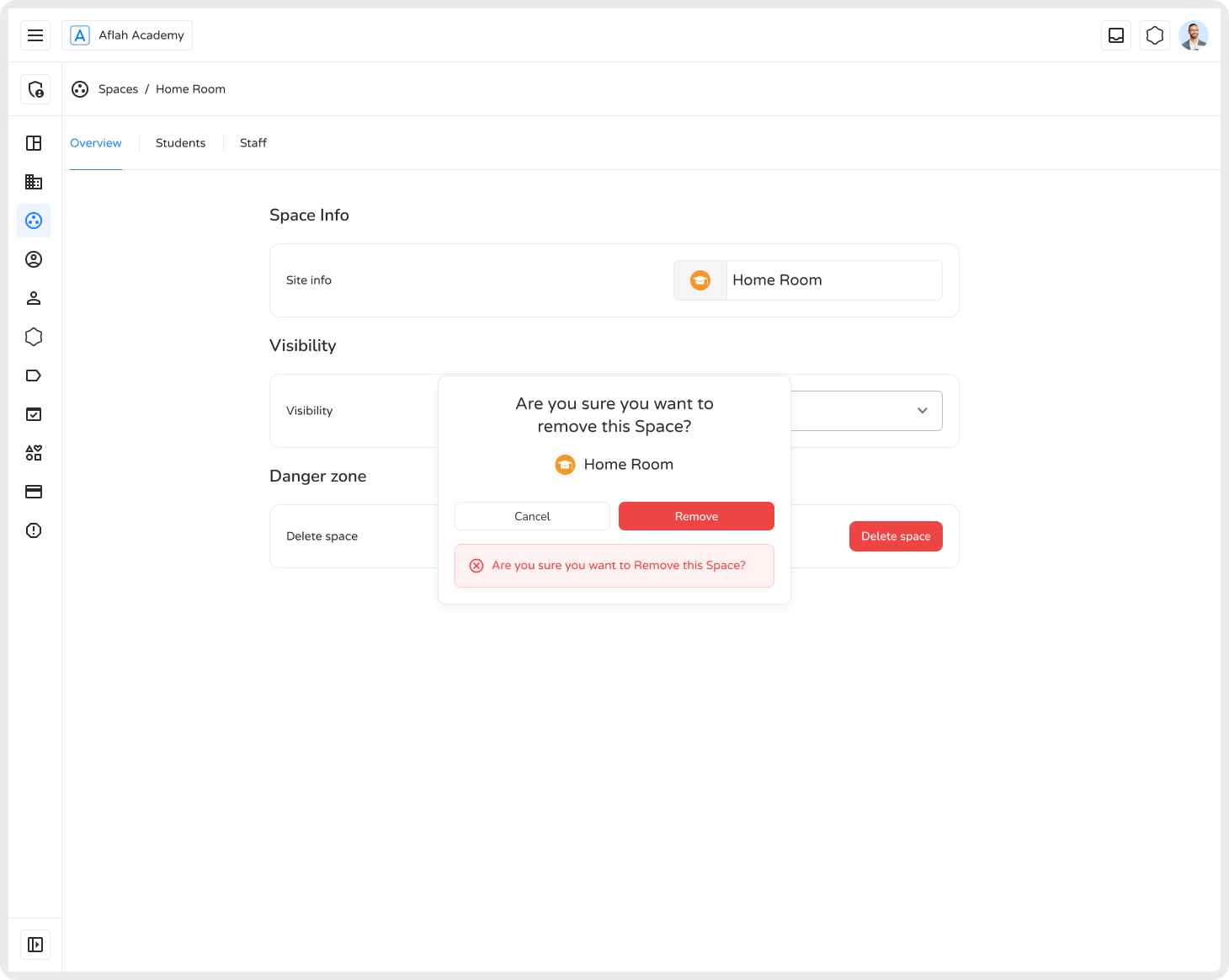Open the dashboard layout sidebar icon
Image resolution: width=1229 pixels, height=980 pixels.
point(34,143)
